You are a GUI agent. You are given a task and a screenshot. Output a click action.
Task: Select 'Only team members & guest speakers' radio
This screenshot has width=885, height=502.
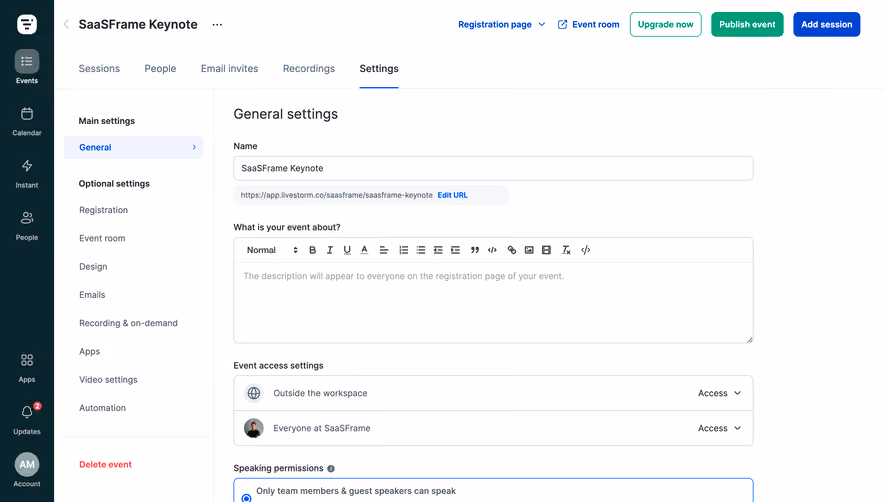point(247,498)
